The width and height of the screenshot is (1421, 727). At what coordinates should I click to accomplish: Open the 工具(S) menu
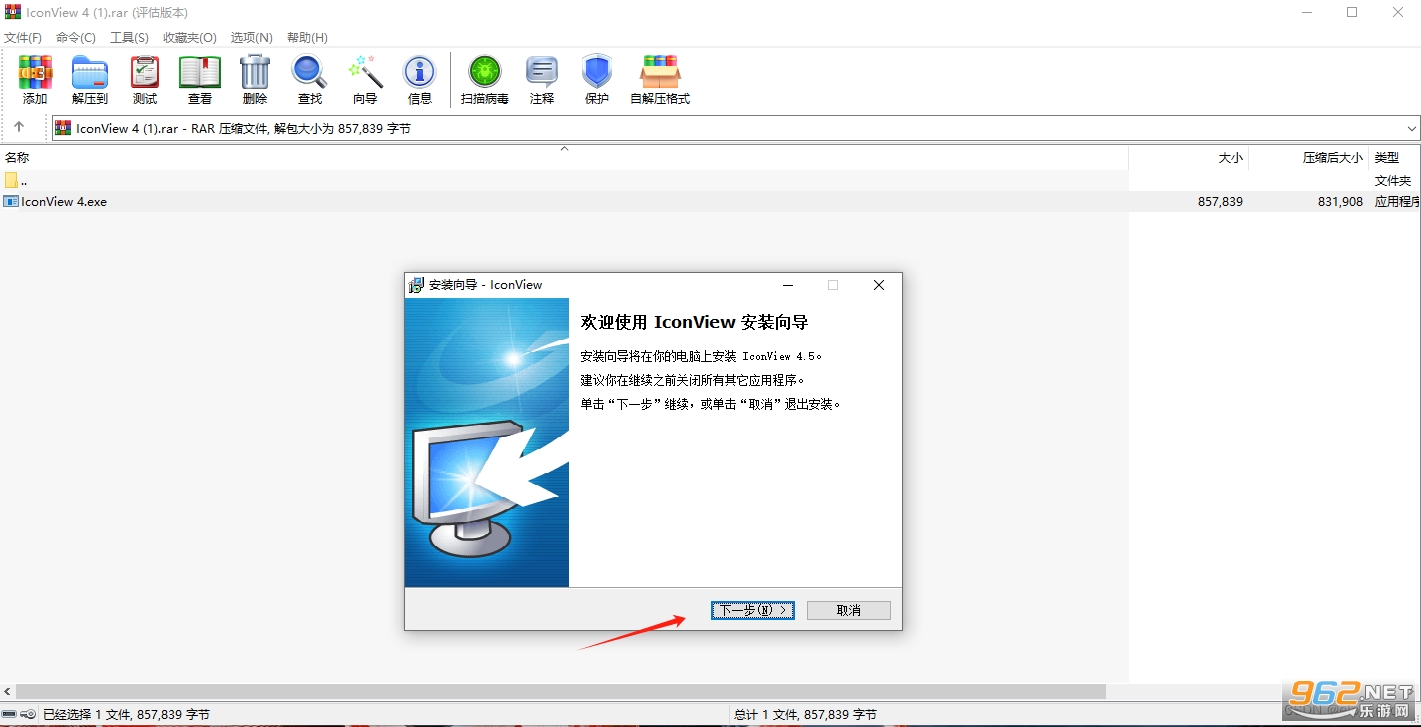[x=129, y=37]
